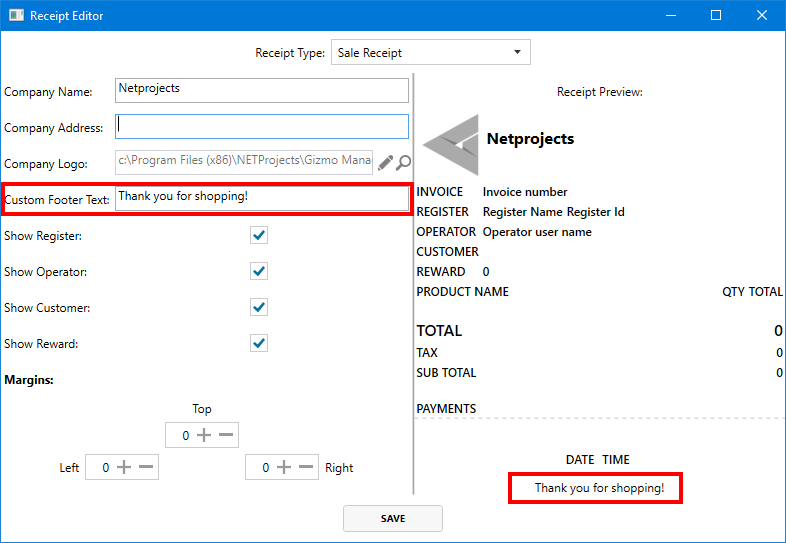The image size is (786, 543).
Task: Decrease the Top margin with the minus icon
Action: [226, 435]
